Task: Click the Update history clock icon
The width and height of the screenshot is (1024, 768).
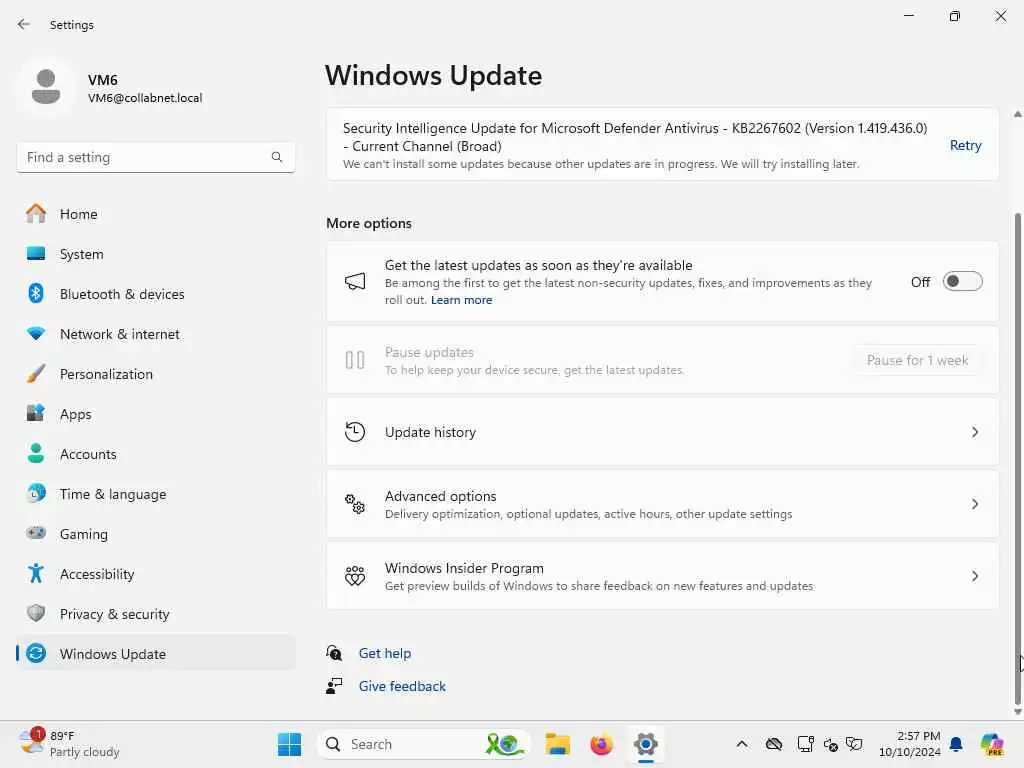Action: tap(355, 432)
